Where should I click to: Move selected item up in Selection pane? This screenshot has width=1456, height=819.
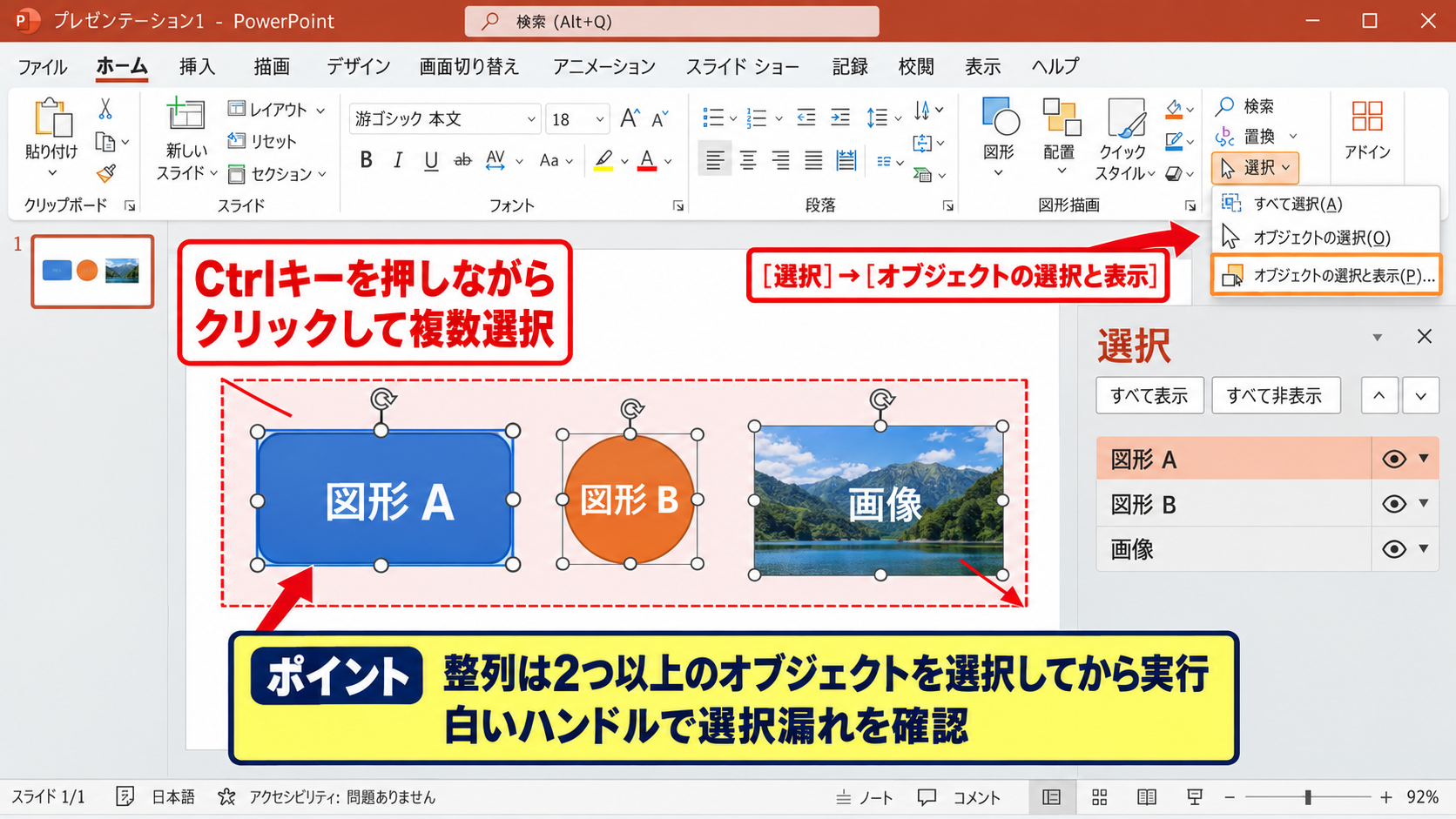point(1379,396)
